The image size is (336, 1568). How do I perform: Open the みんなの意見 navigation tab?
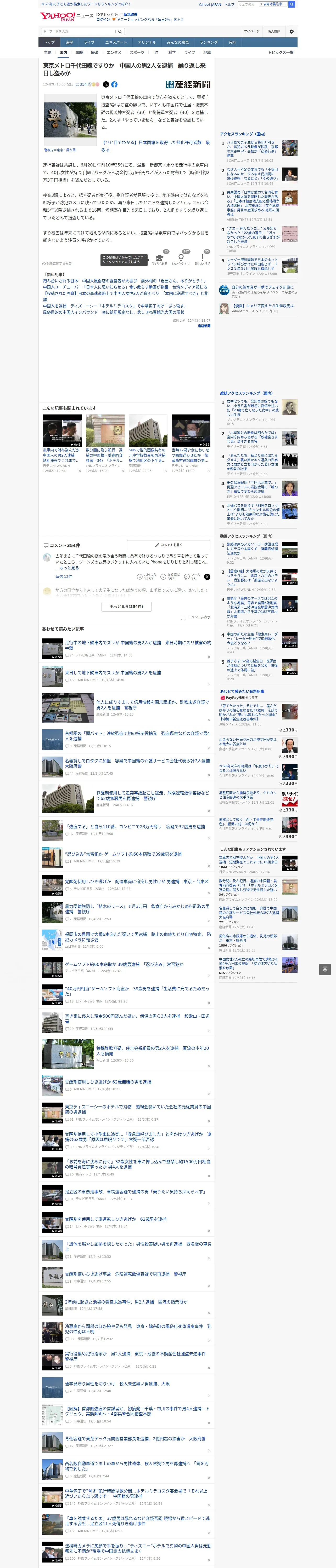(178, 43)
